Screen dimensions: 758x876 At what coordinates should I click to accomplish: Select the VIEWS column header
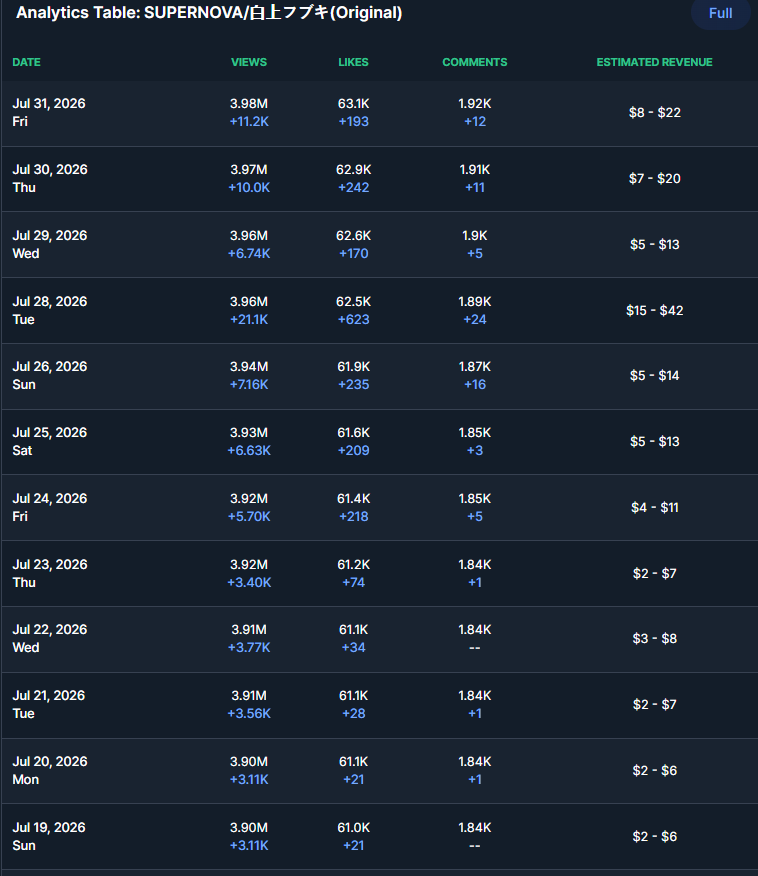[249, 62]
